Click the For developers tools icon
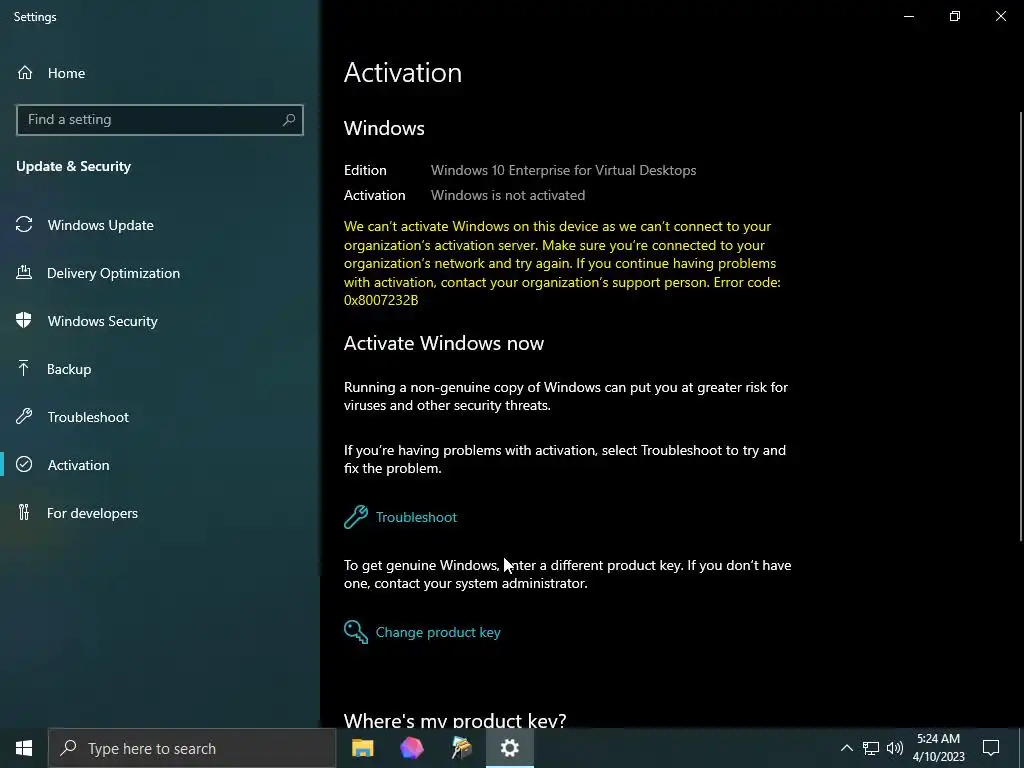This screenshot has width=1024, height=768. click(x=24, y=512)
